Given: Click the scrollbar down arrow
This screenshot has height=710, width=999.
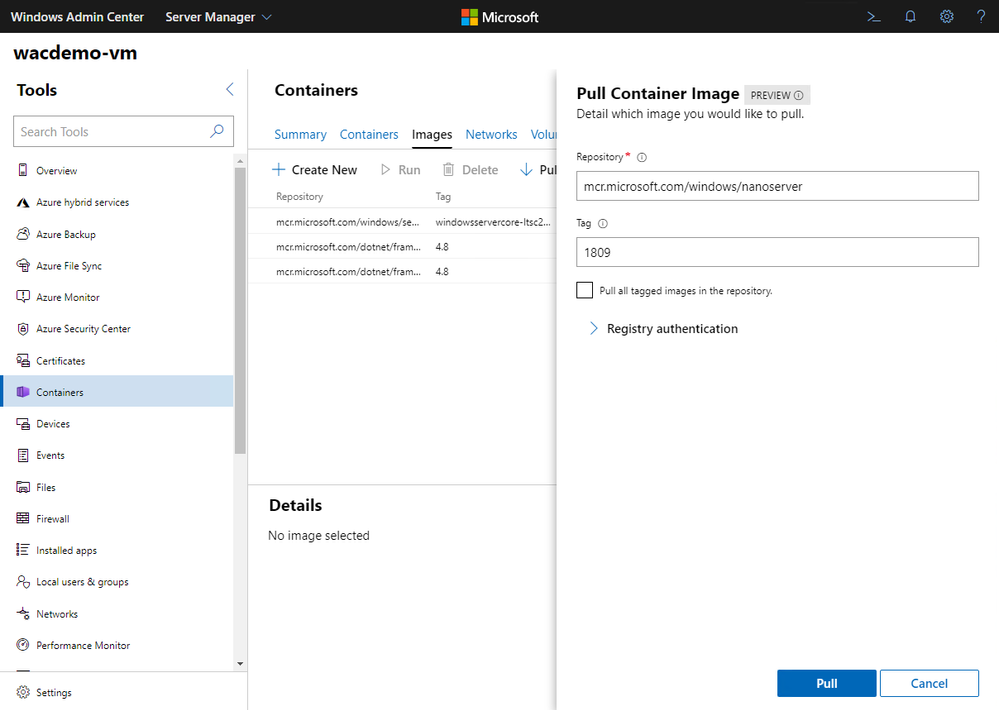Looking at the screenshot, I should point(240,663).
